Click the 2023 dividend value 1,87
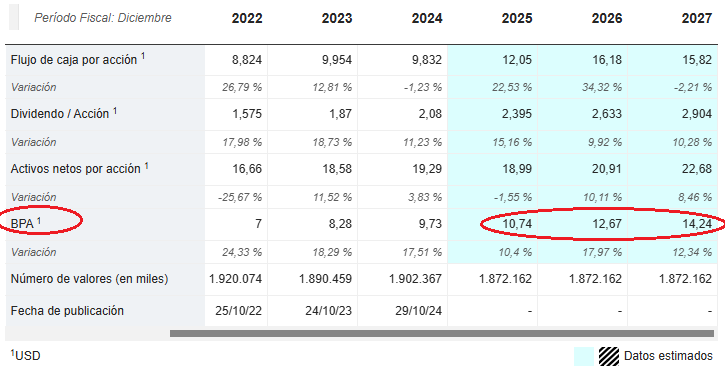The height and width of the screenshot is (366, 725). pos(340,114)
